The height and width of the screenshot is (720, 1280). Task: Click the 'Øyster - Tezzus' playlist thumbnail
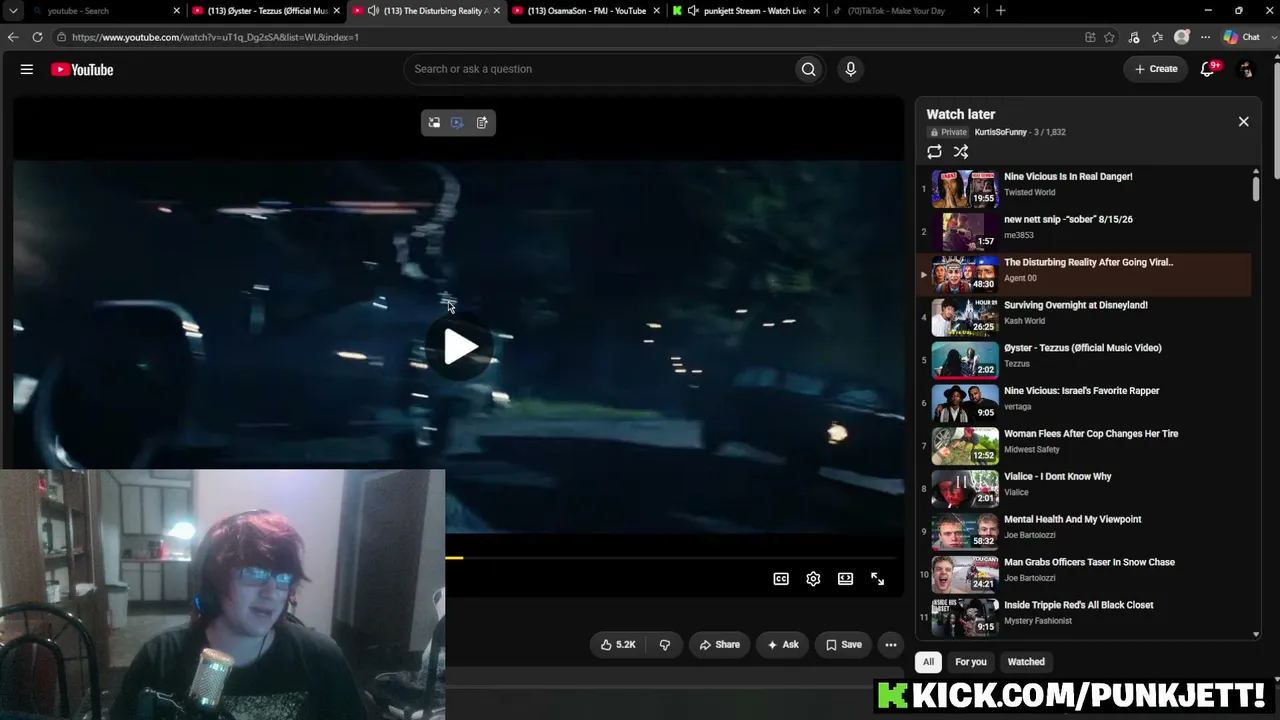(965, 360)
